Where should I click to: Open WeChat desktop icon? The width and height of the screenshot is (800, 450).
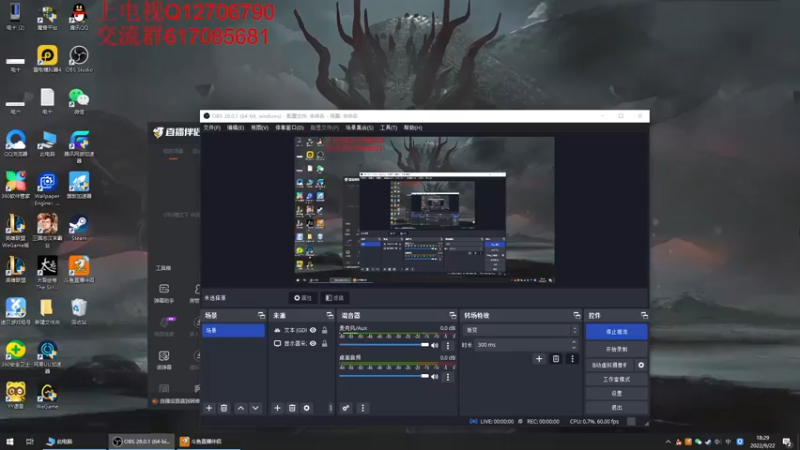pos(79,101)
